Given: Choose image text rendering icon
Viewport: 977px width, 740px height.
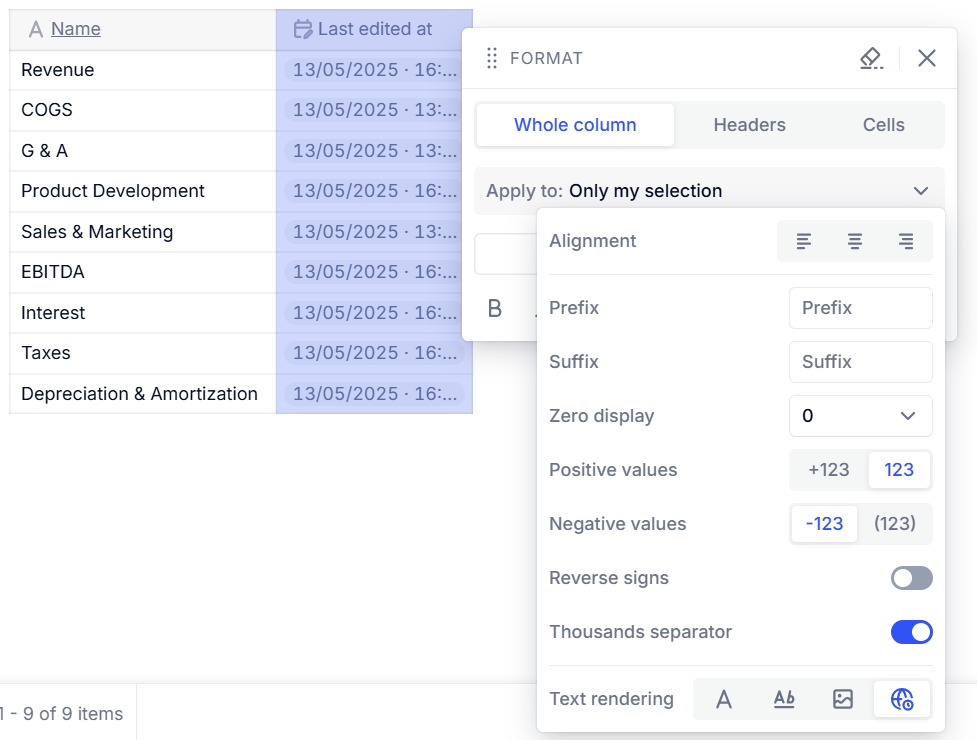Looking at the screenshot, I should pyautogui.click(x=843, y=699).
